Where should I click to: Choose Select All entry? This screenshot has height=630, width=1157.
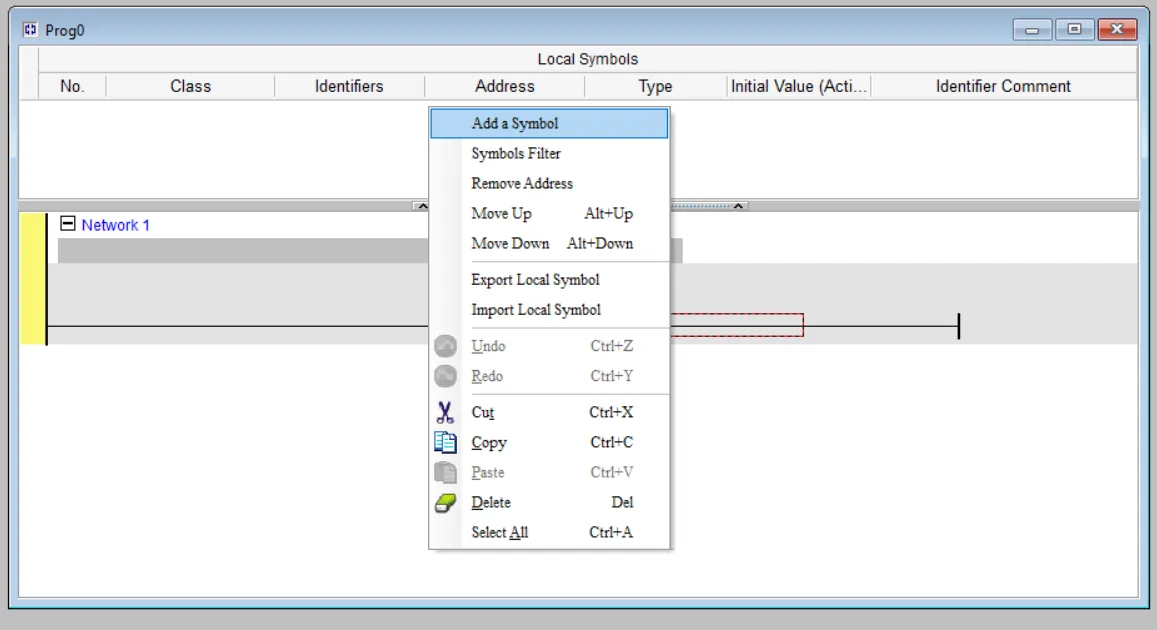[549, 533]
